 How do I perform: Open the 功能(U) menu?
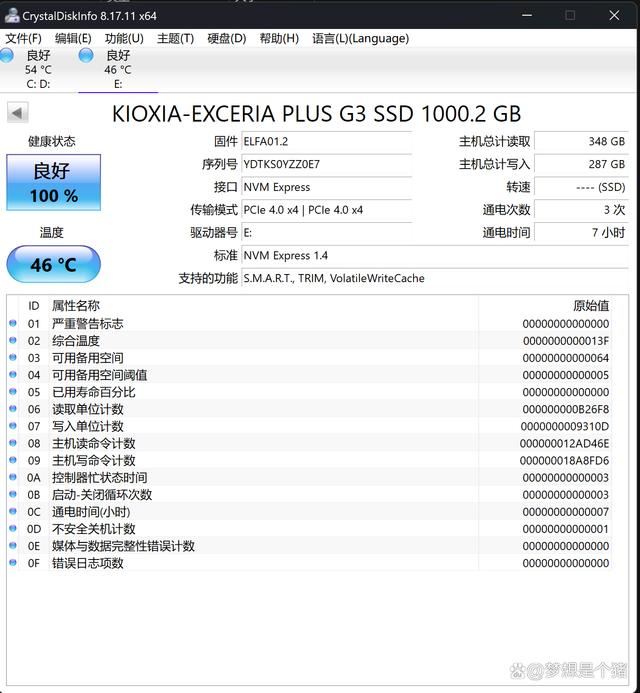coord(124,38)
